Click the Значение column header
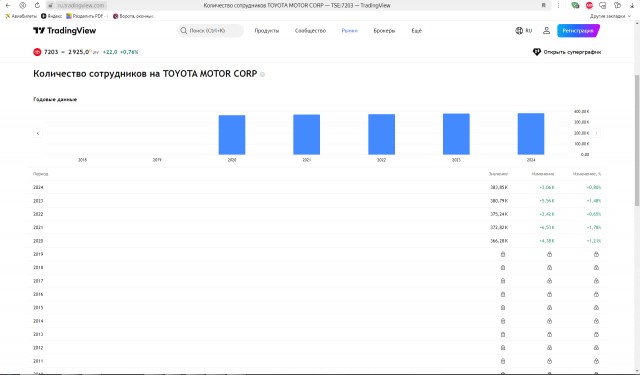The image size is (640, 375). pos(498,174)
